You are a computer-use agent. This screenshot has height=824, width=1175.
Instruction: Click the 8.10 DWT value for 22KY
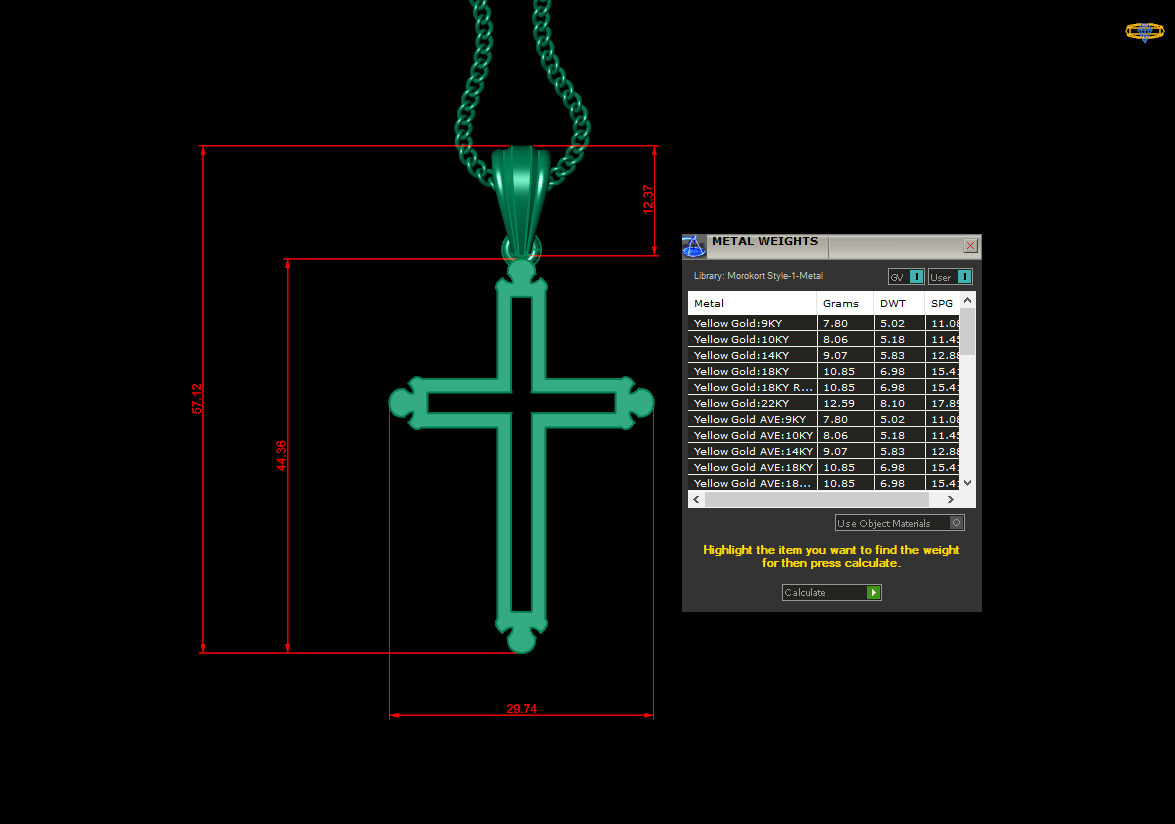[x=892, y=403]
